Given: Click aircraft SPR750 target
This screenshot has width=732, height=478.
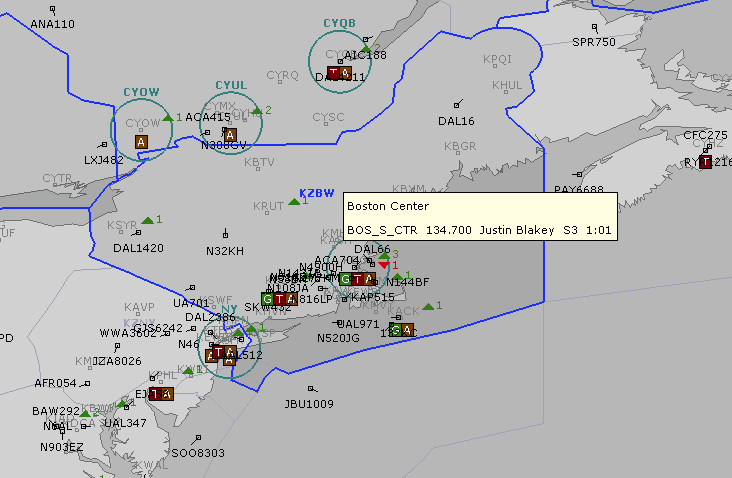Looking at the screenshot, I should coord(594,28).
